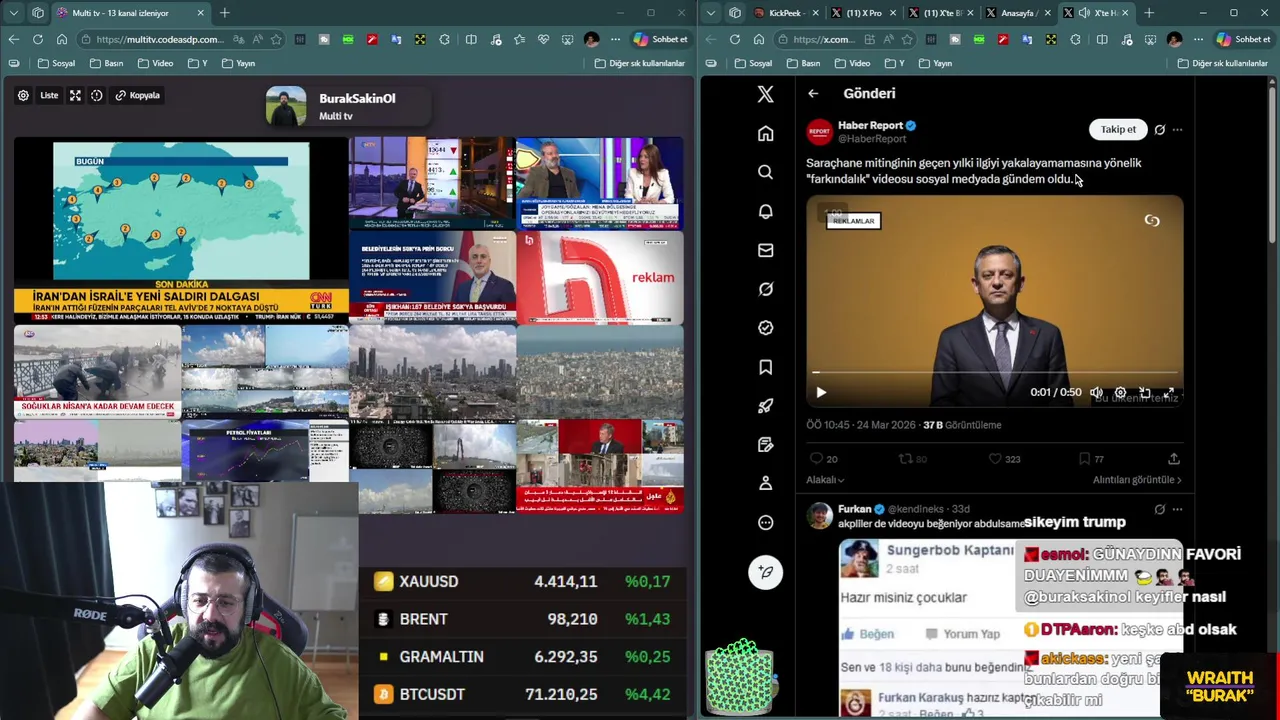Click X compose post button

(x=765, y=571)
